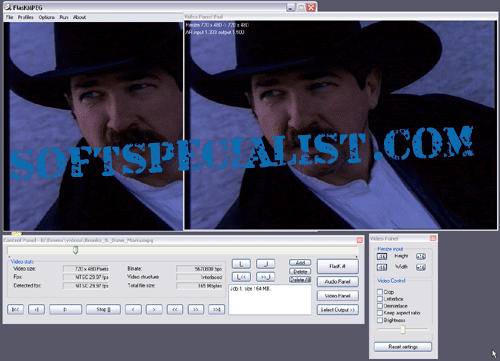The image size is (500, 361).
Task: Open the Run menu
Action: pyautogui.click(x=64, y=17)
